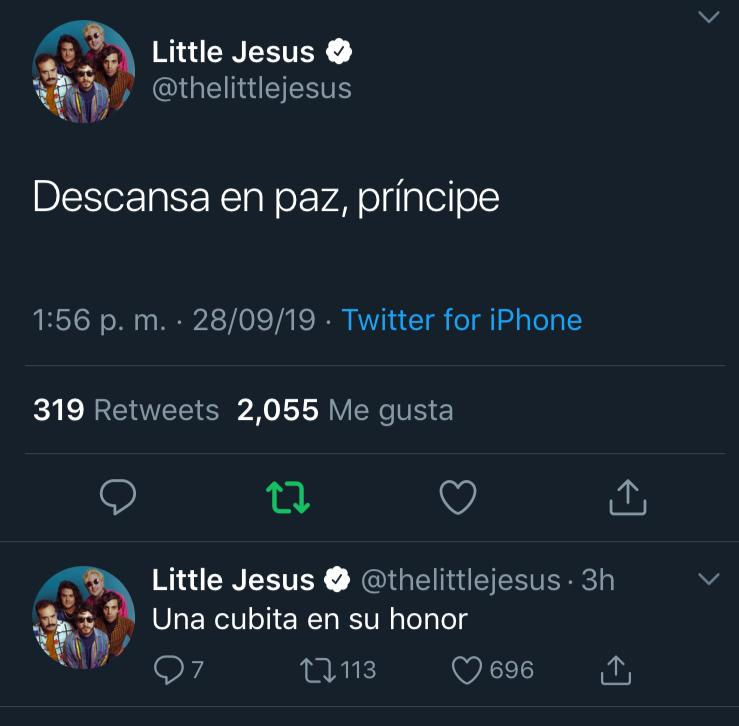Share the "Una cubita en su honor" reply
739x726 pixels.
coord(615,669)
